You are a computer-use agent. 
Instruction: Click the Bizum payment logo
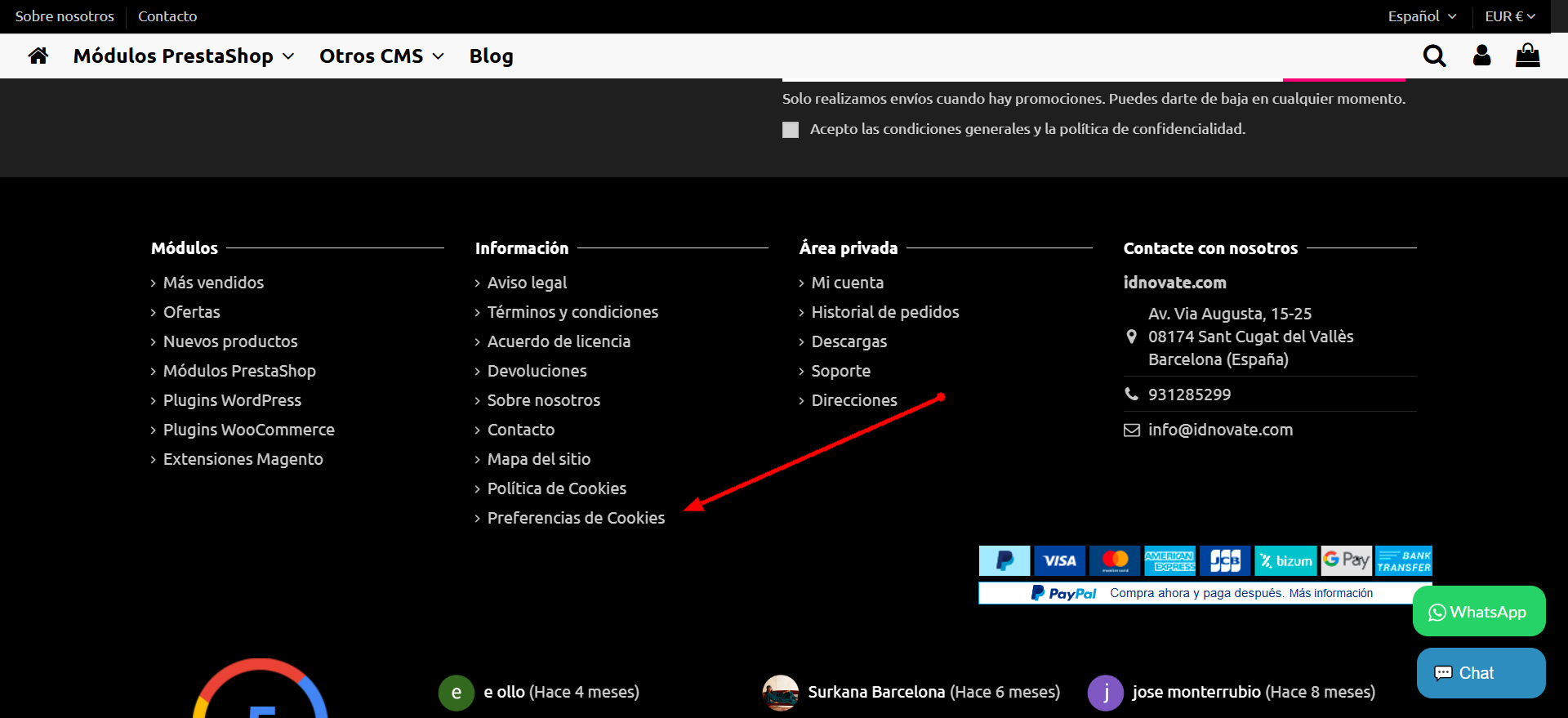(1285, 560)
